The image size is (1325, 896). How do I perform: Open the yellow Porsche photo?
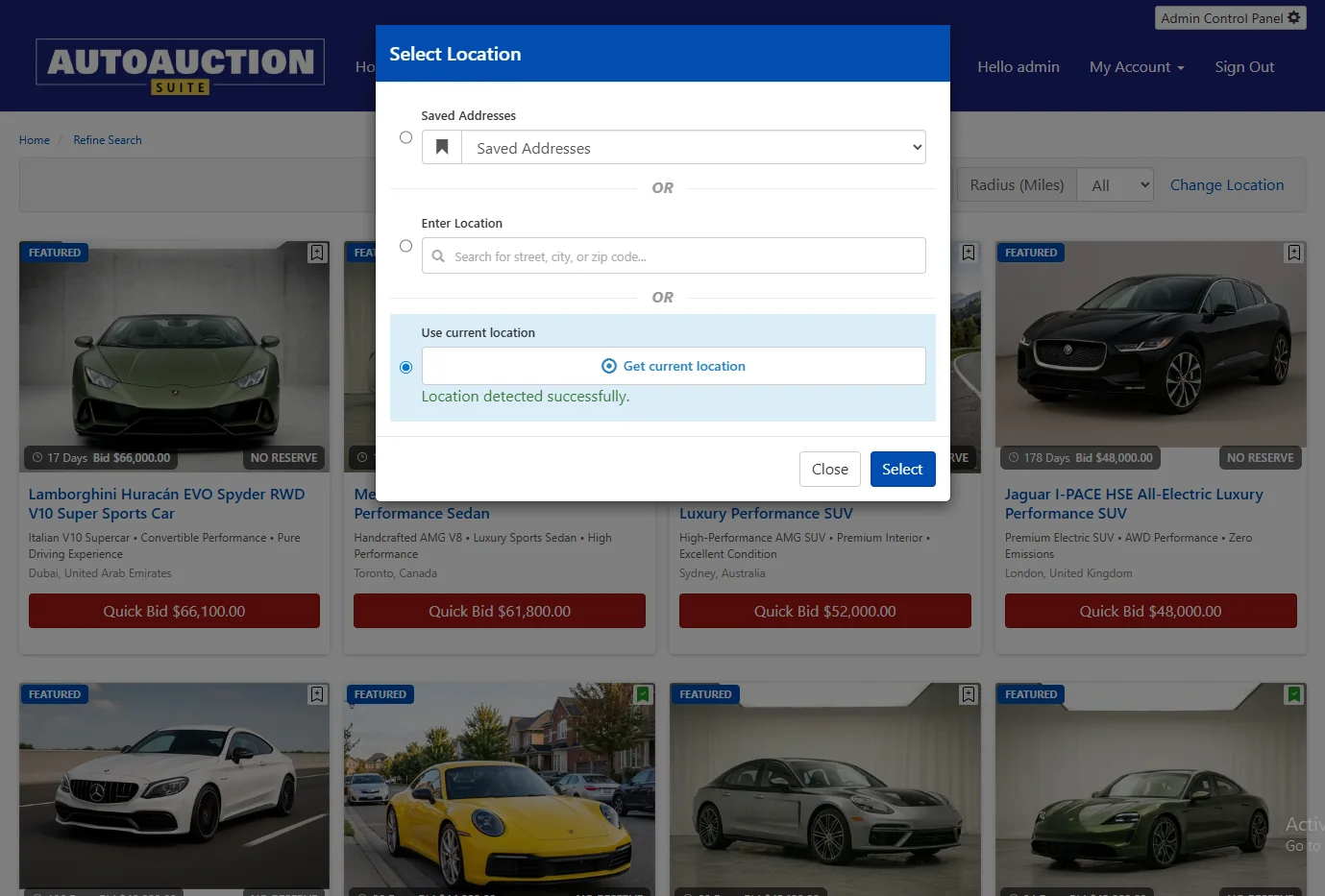coord(500,787)
